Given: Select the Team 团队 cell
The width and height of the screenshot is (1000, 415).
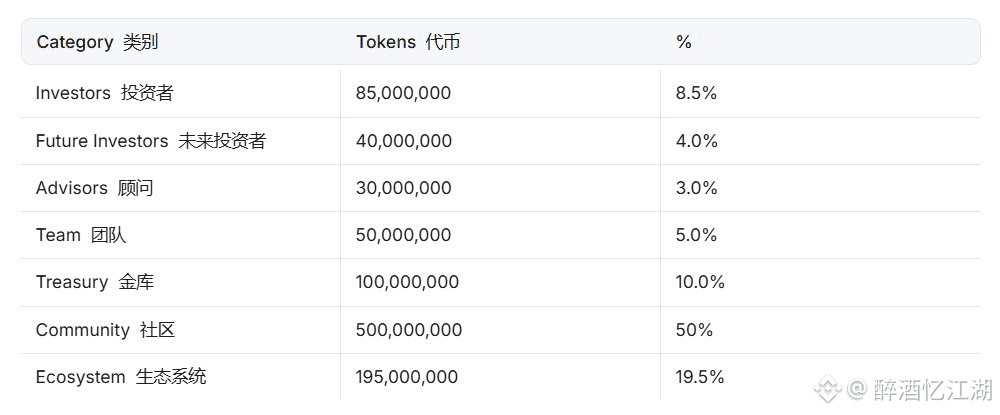Looking at the screenshot, I should click(x=81, y=235).
